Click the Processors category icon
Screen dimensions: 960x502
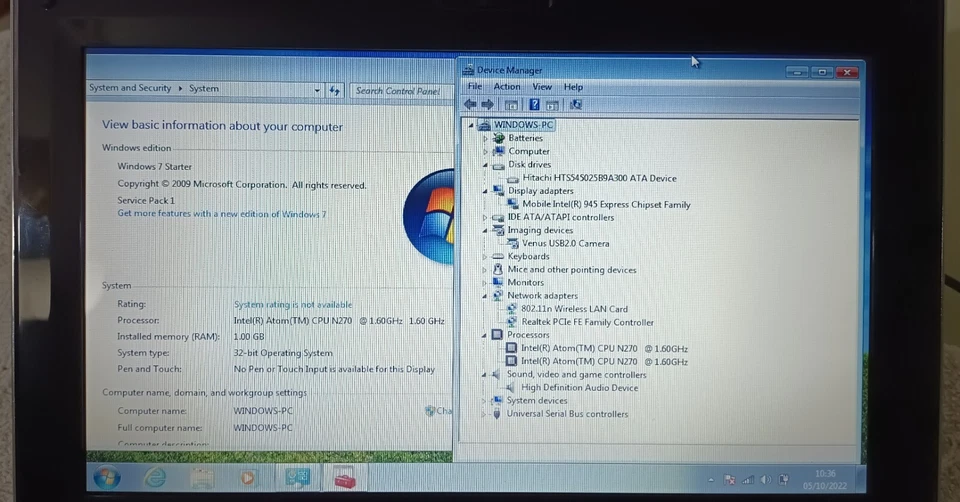pyautogui.click(x=497, y=335)
